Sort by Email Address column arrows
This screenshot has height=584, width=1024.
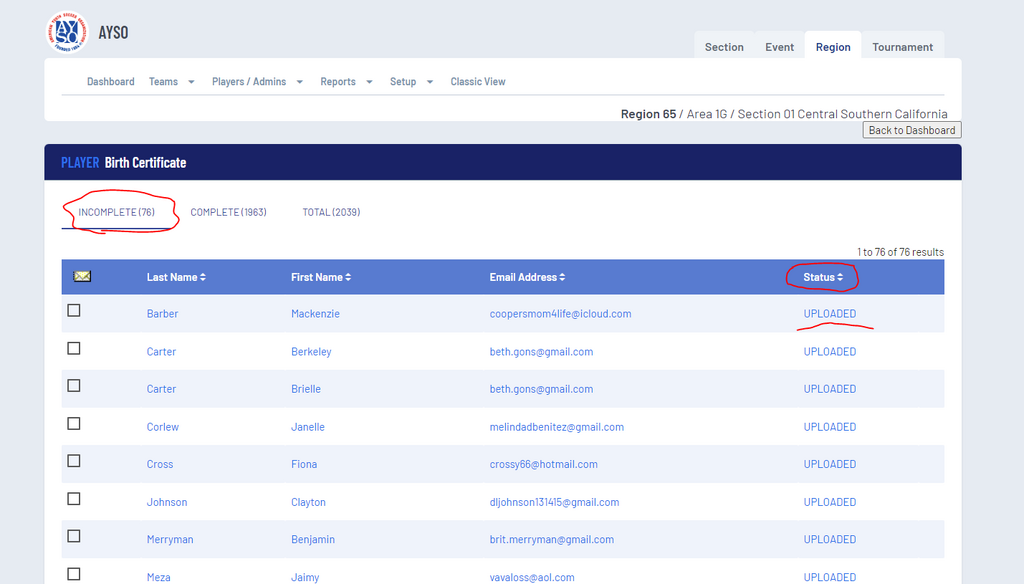562,277
